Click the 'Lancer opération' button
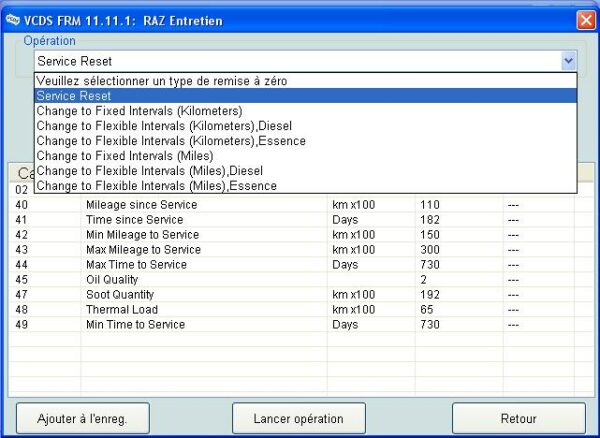The image size is (600, 438). [x=298, y=418]
